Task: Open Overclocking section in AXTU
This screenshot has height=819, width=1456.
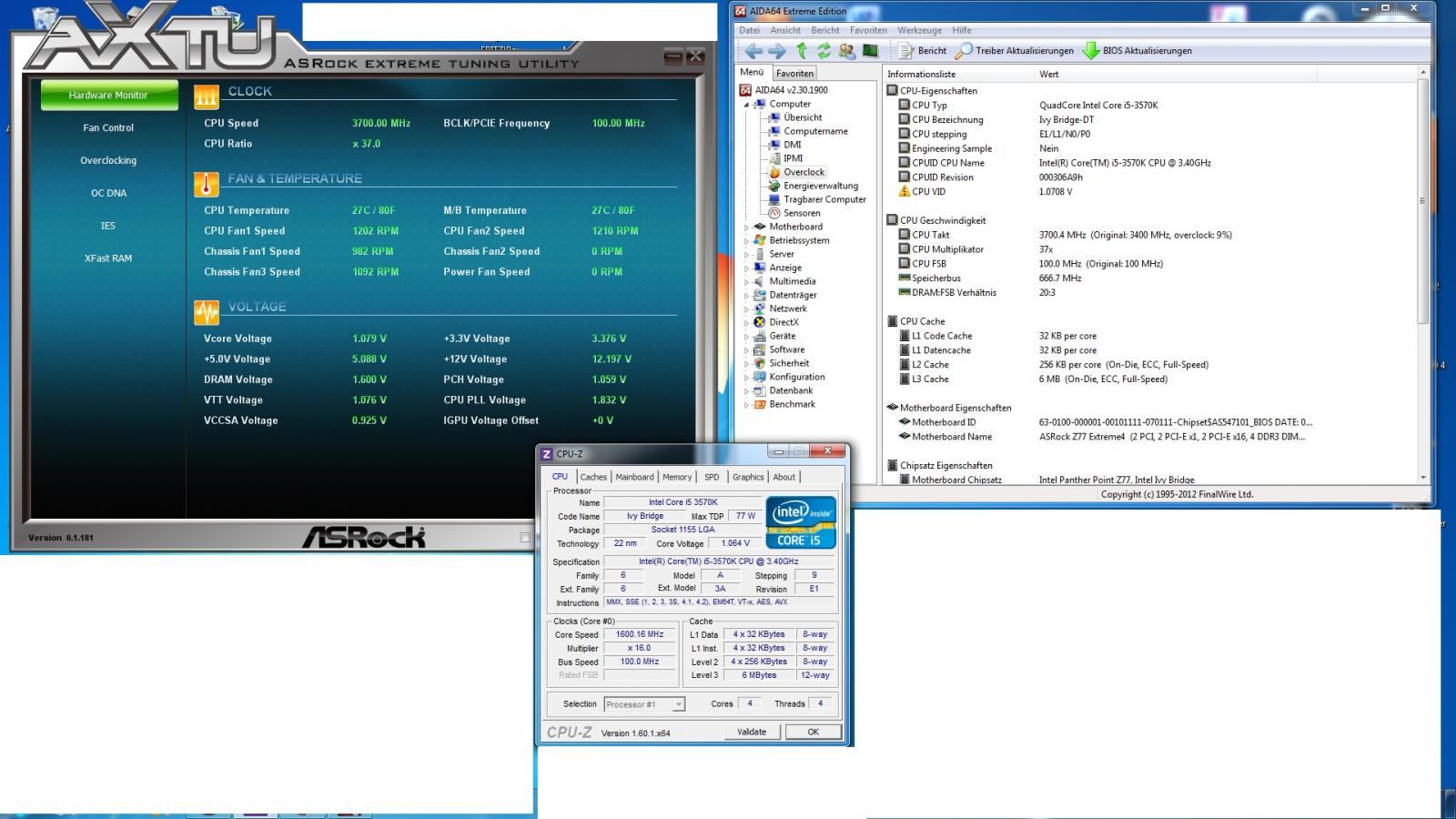Action: [x=108, y=161]
